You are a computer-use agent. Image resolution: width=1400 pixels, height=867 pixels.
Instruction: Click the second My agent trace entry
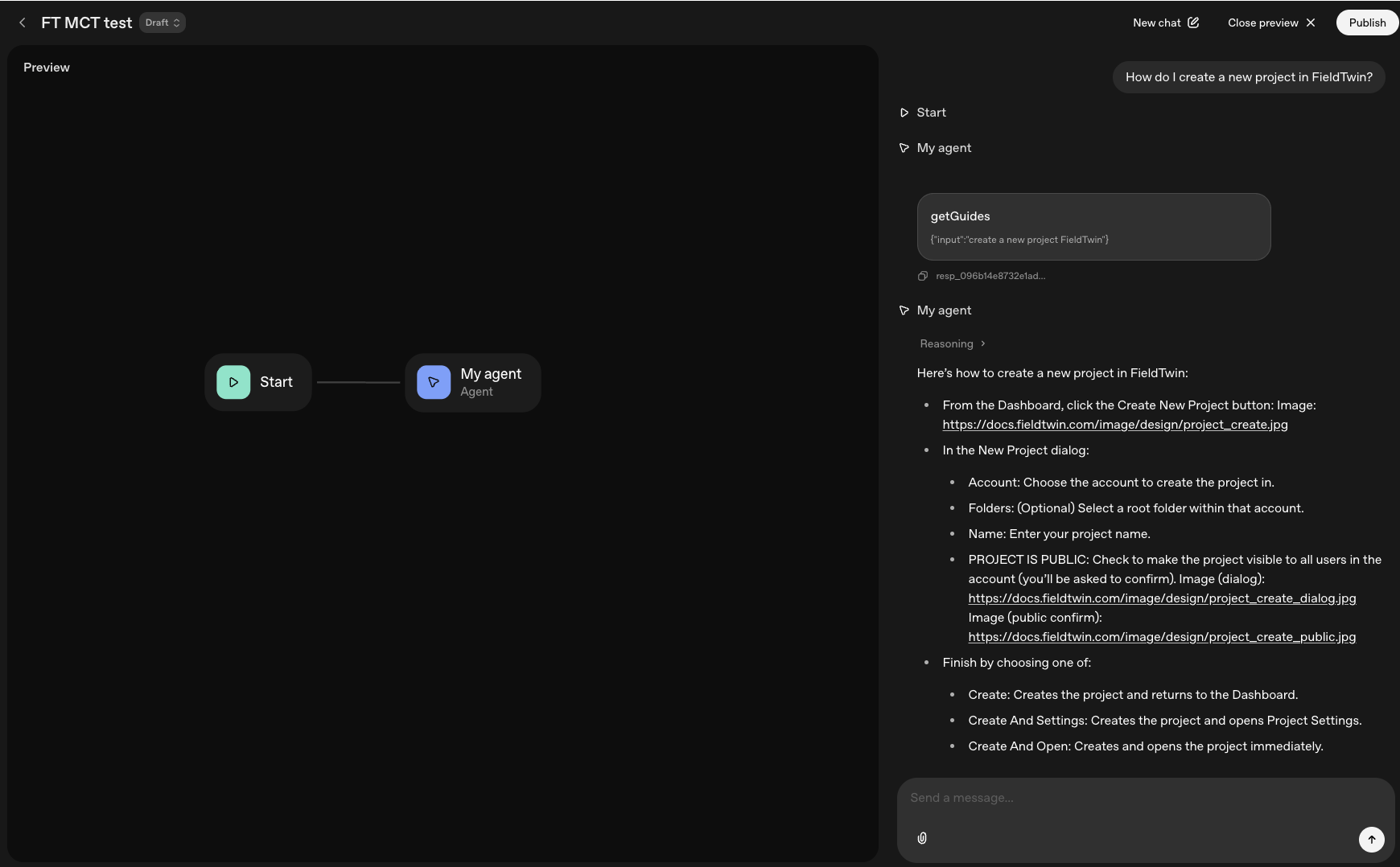[944, 310]
